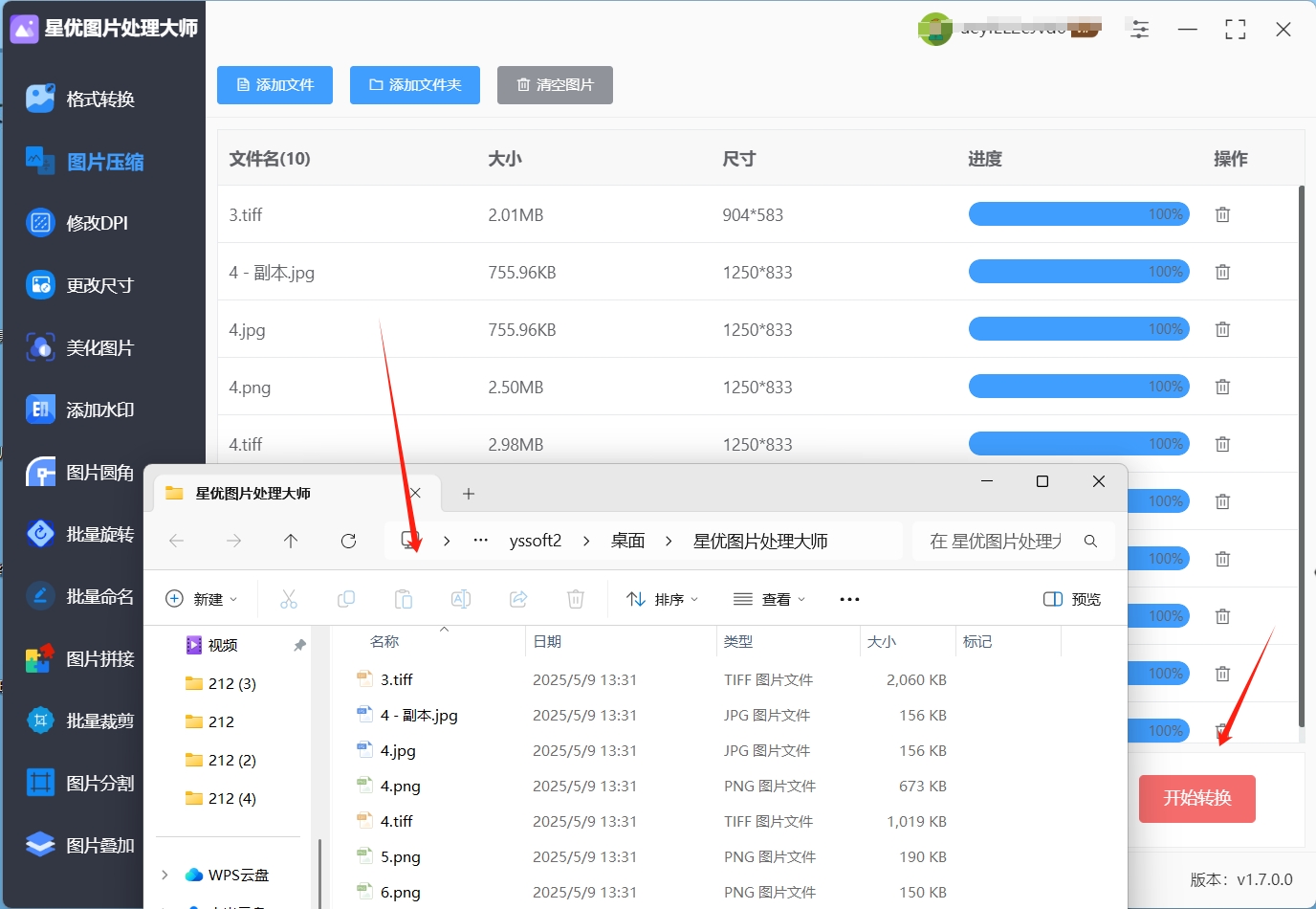The image size is (1316, 909).
Task: Click the progress bar of 4.jpg
Action: tap(1079, 329)
